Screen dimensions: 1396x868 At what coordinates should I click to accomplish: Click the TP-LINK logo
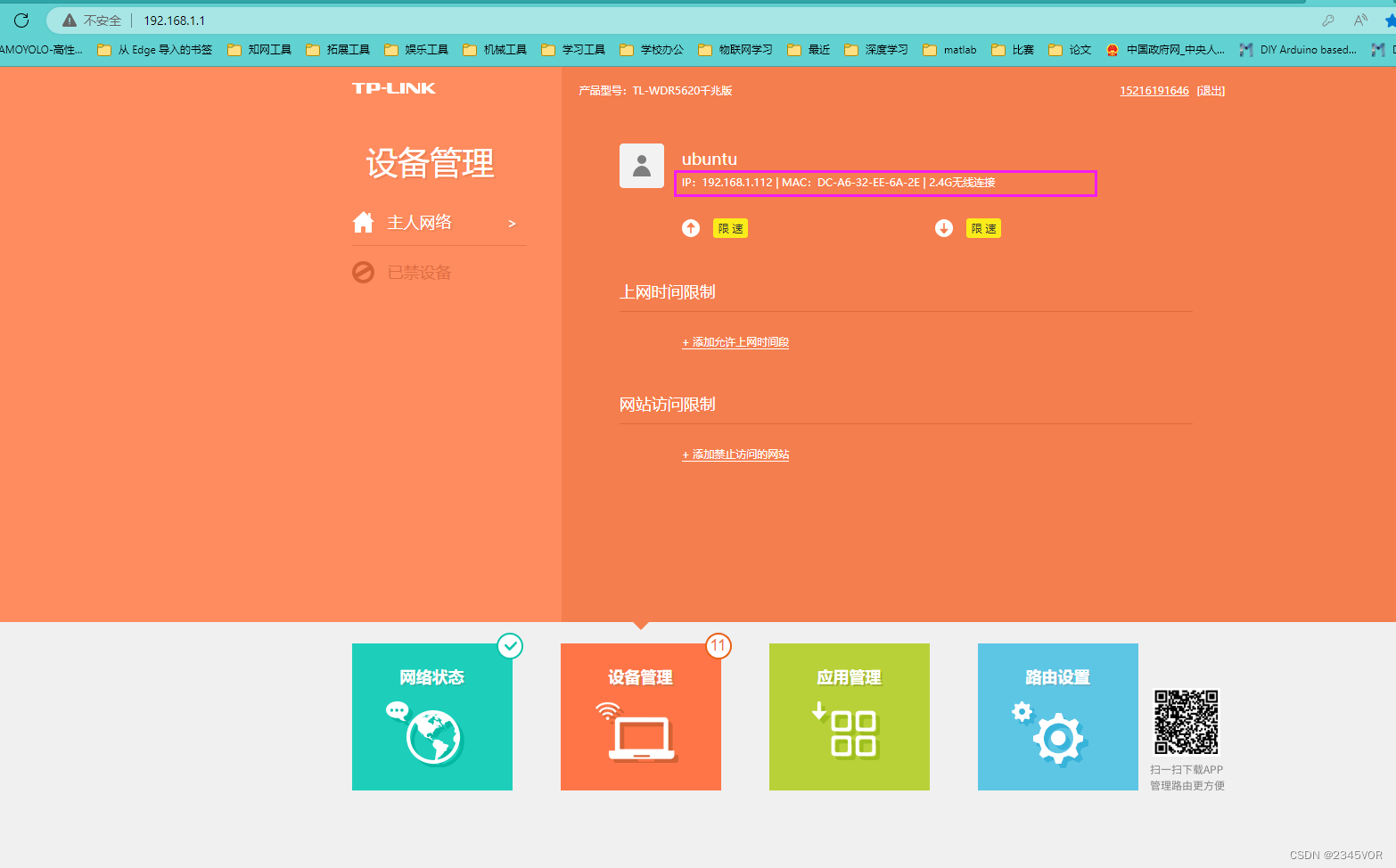point(394,88)
